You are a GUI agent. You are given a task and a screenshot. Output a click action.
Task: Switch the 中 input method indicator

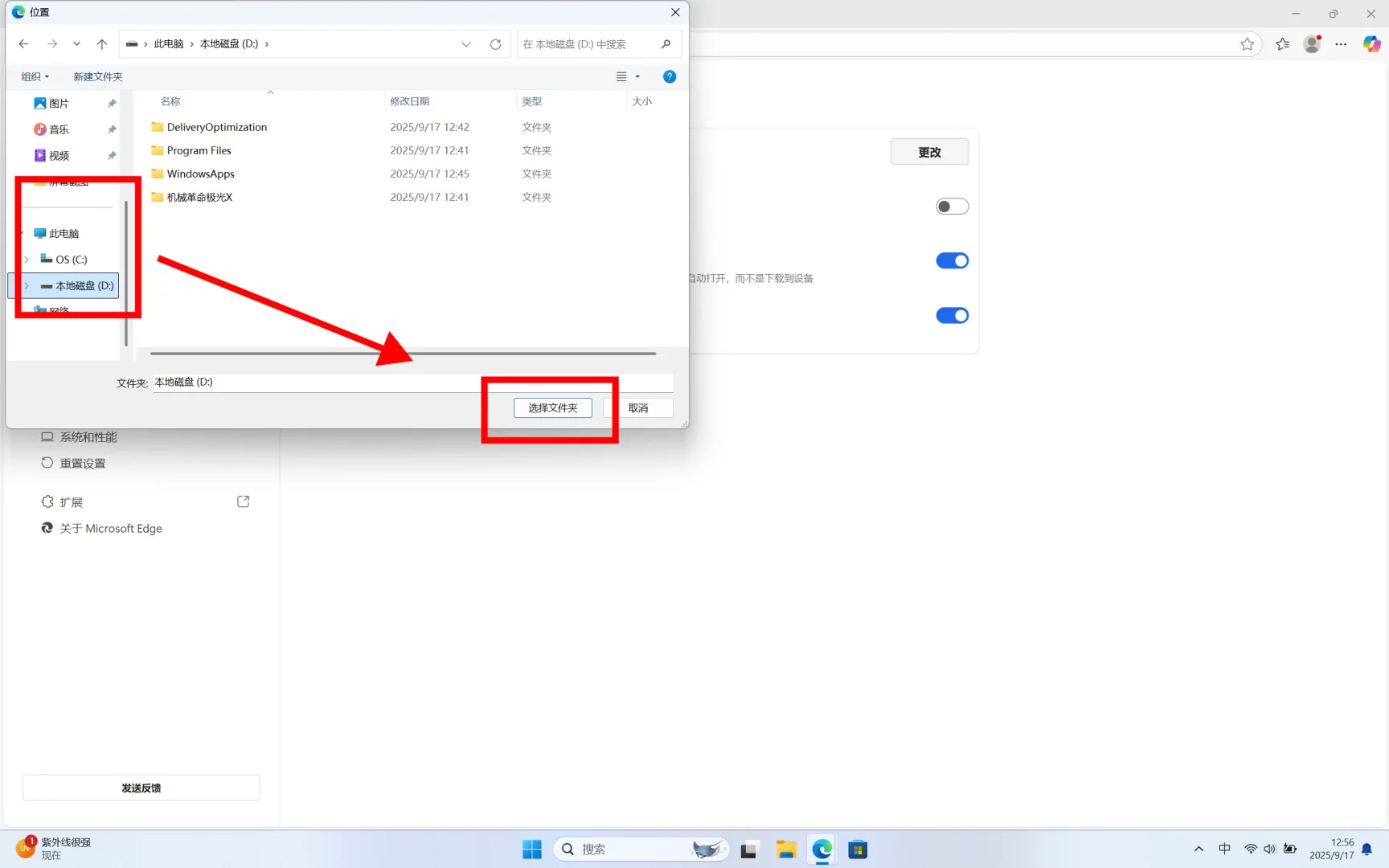tap(1224, 850)
